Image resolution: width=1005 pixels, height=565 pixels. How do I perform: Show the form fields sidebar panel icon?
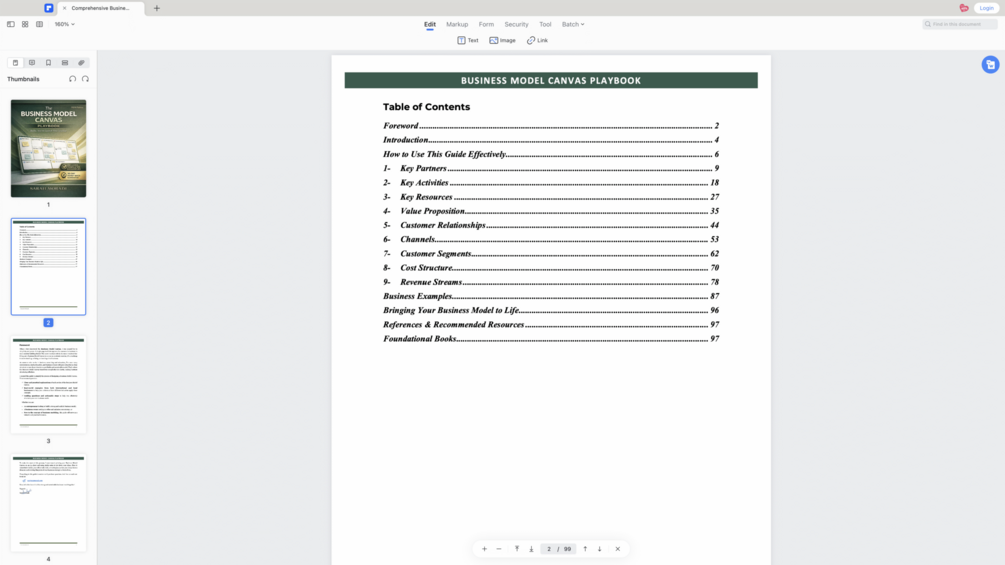(x=65, y=63)
